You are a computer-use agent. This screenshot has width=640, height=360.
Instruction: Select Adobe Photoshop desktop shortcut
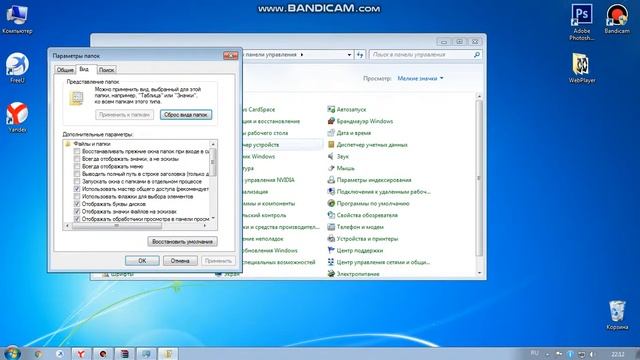(x=582, y=22)
